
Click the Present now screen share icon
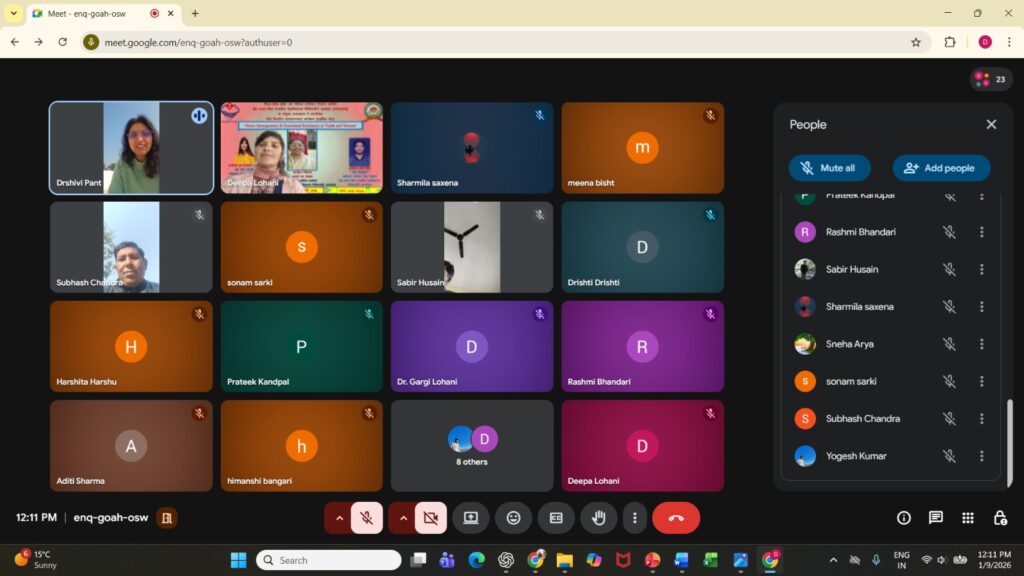470,518
